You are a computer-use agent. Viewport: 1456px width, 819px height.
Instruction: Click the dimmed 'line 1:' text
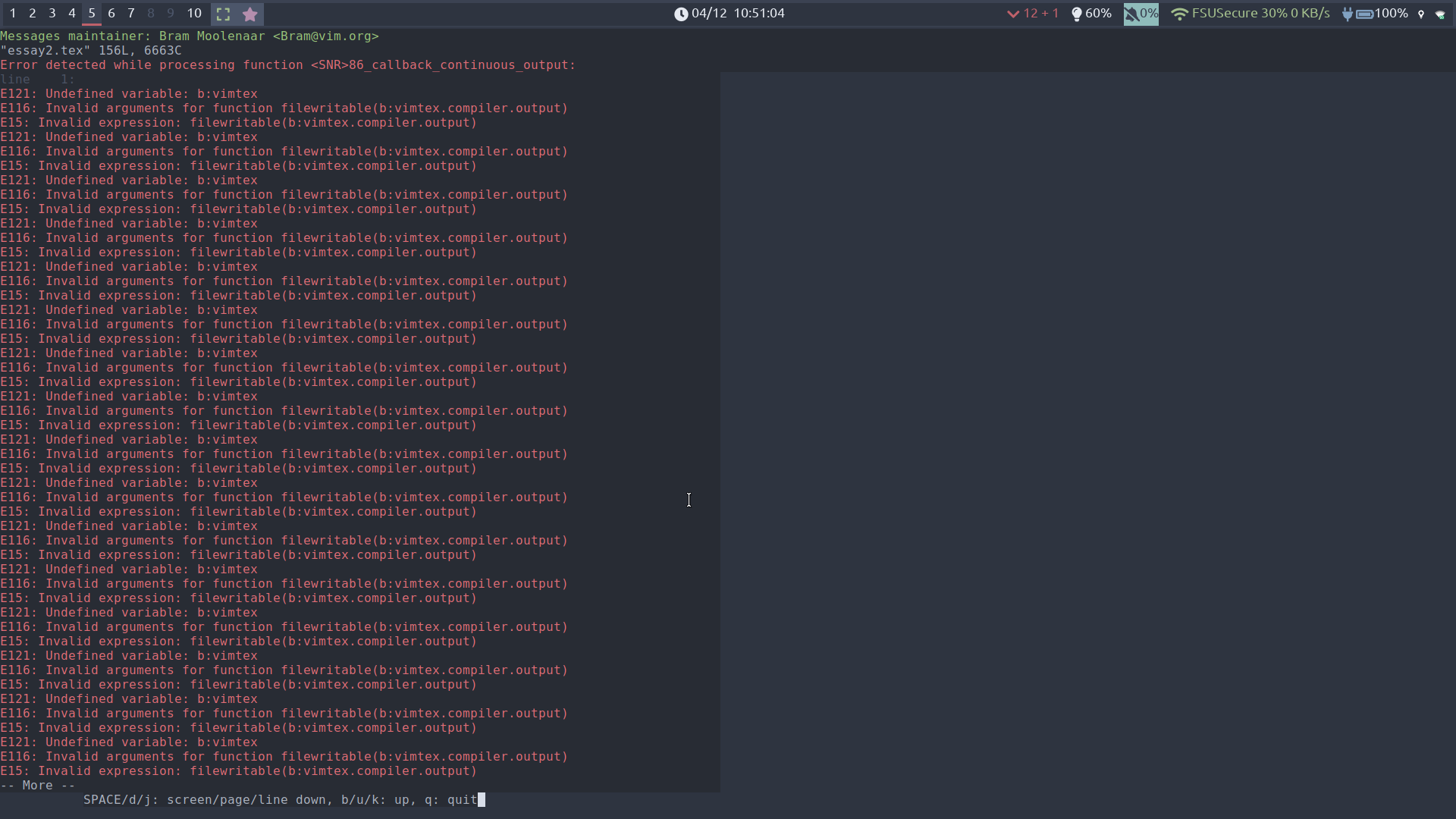pos(38,80)
